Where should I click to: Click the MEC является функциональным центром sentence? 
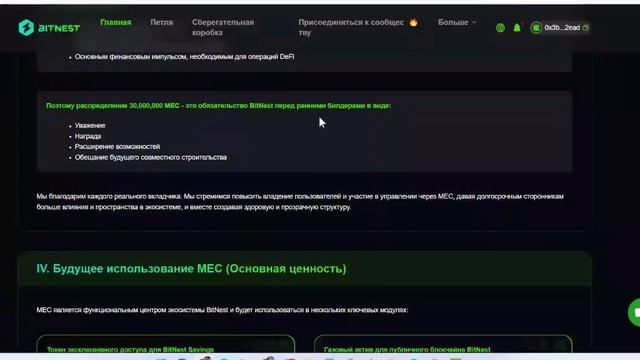(222, 310)
